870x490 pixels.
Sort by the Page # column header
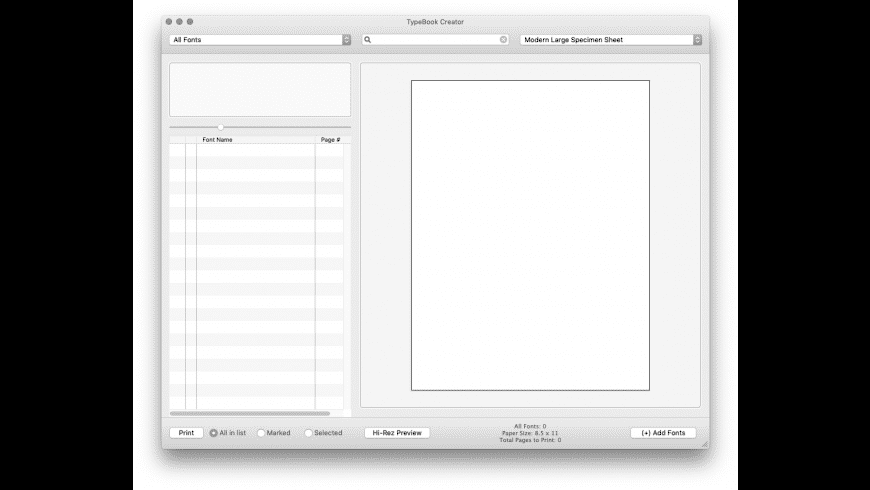point(330,140)
